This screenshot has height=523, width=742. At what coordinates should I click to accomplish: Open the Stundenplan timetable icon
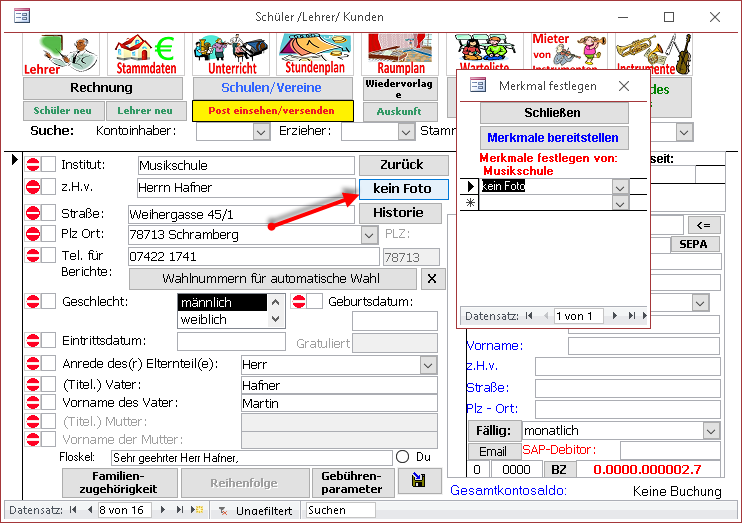315,54
